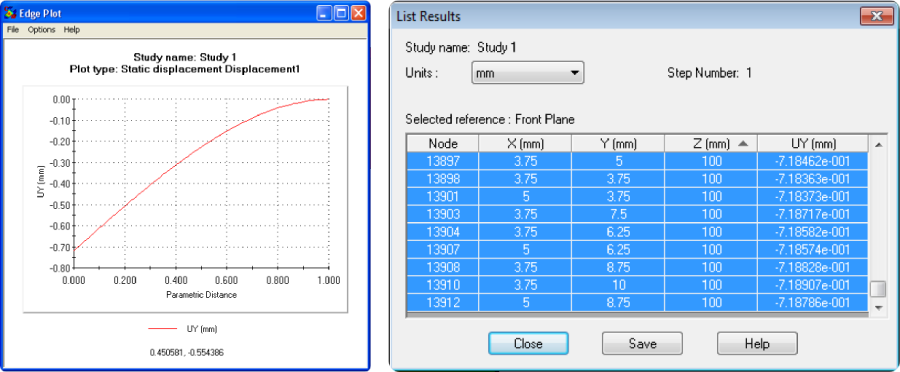Click the plot title Study name: Study 1
Viewport: 900px width, 372px height.
[185, 57]
